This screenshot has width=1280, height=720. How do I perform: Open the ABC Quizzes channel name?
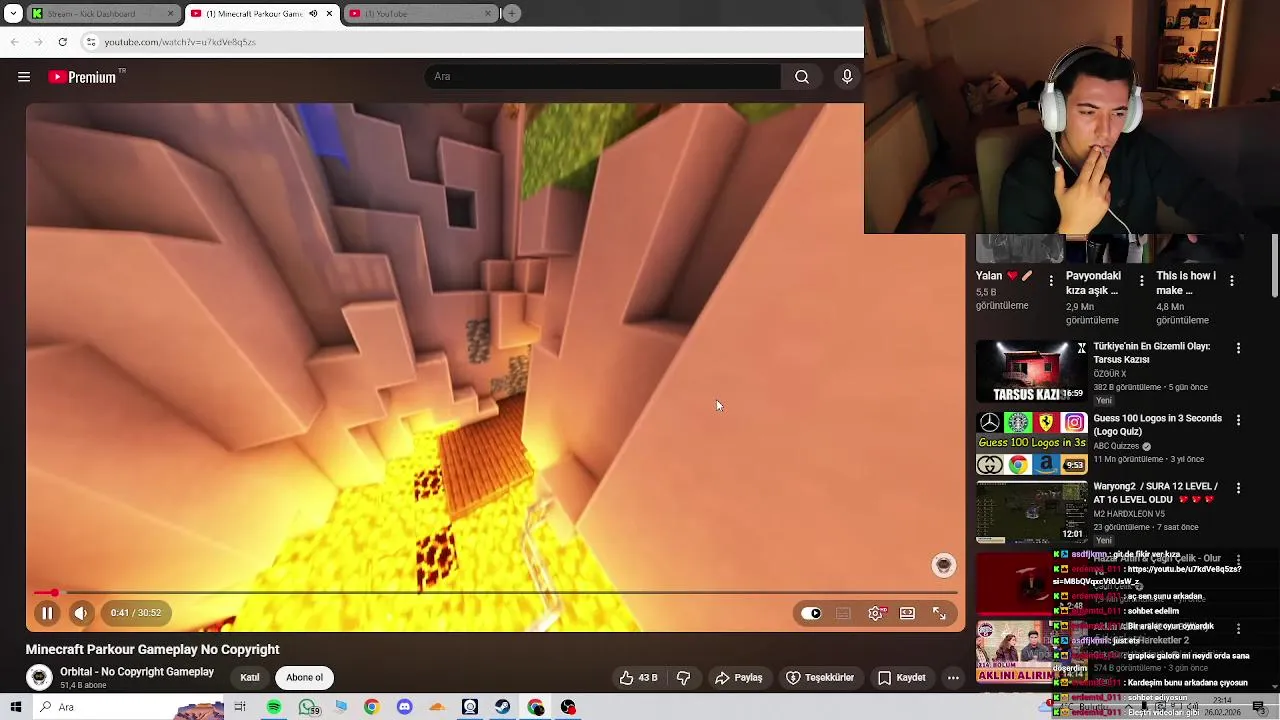[x=1118, y=447]
